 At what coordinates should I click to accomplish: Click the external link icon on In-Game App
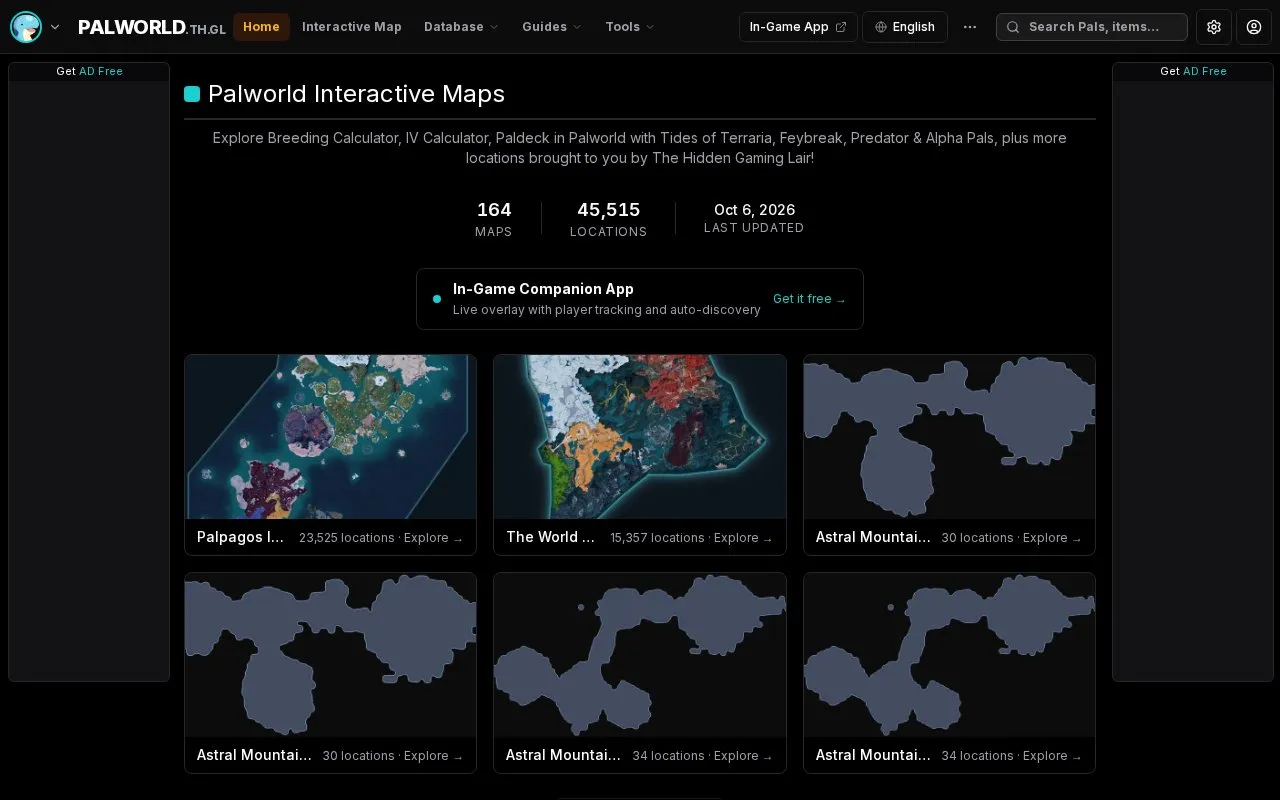841,27
